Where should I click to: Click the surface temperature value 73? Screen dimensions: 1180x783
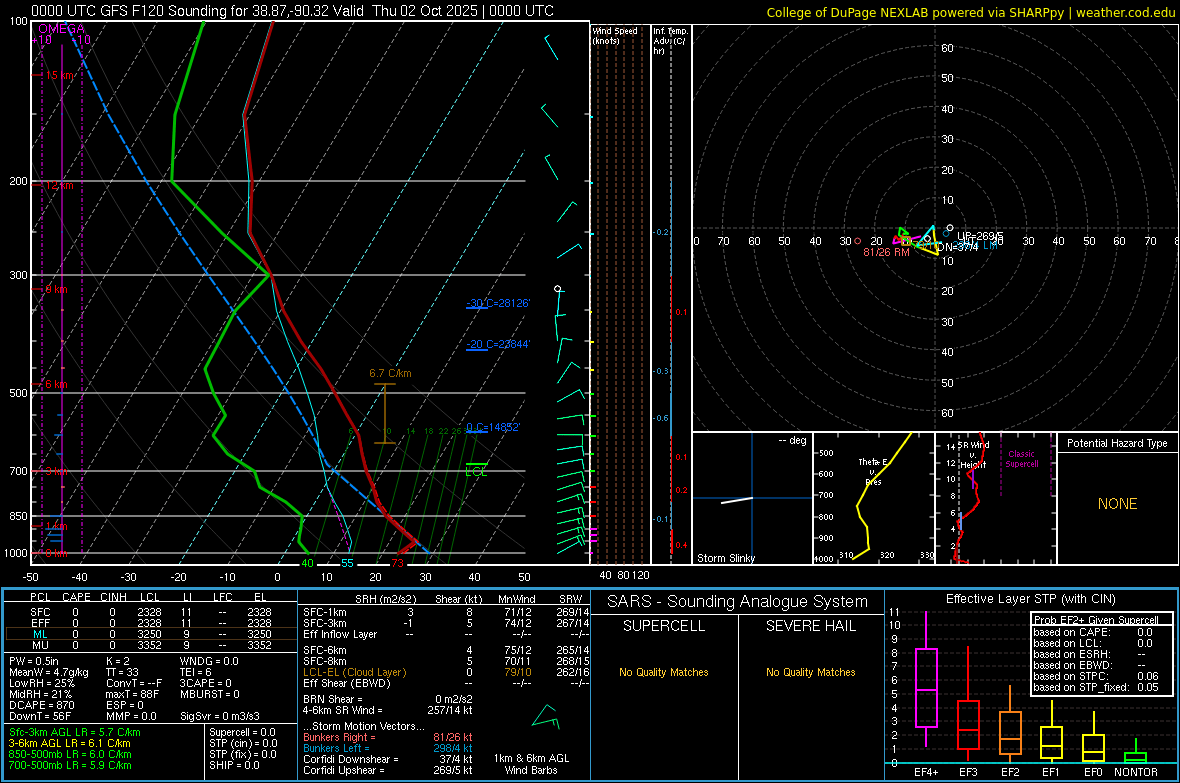[x=397, y=563]
